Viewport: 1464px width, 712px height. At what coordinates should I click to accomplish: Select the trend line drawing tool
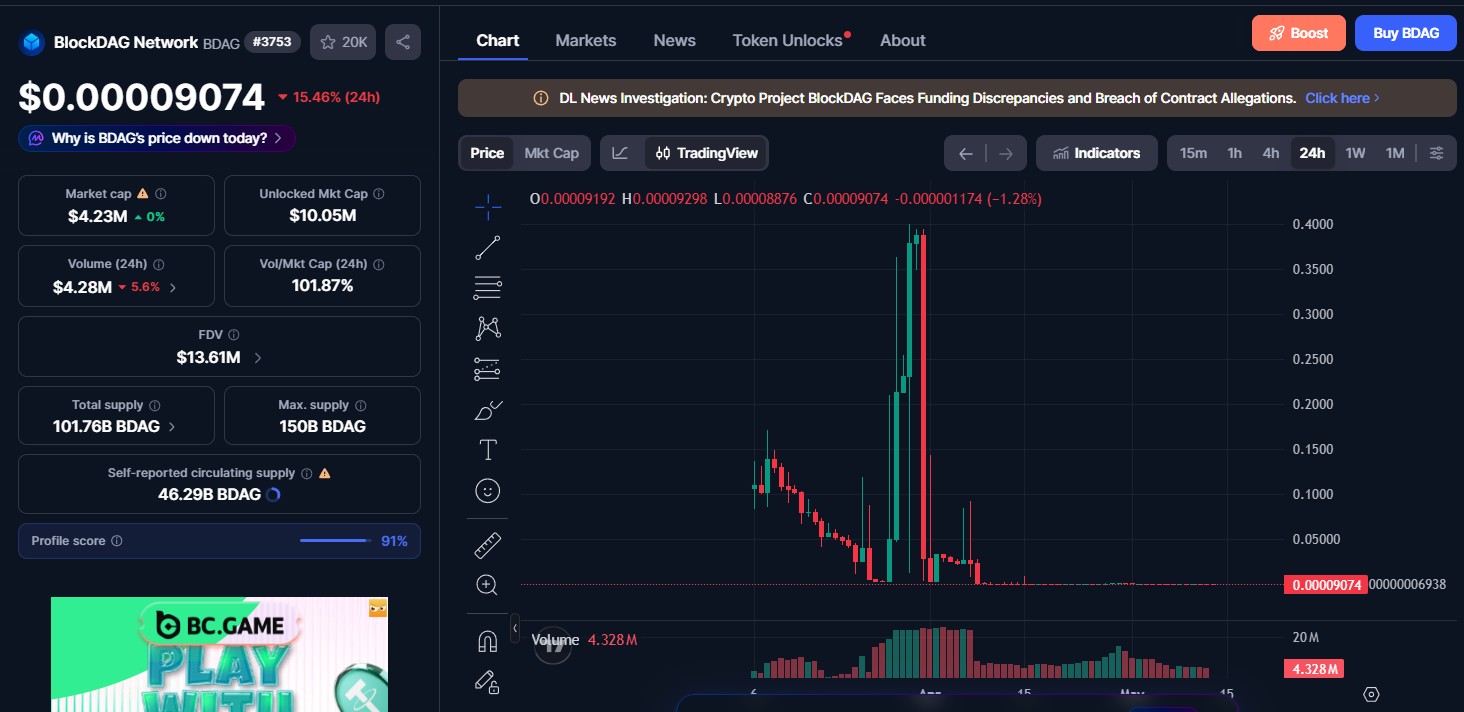point(488,247)
